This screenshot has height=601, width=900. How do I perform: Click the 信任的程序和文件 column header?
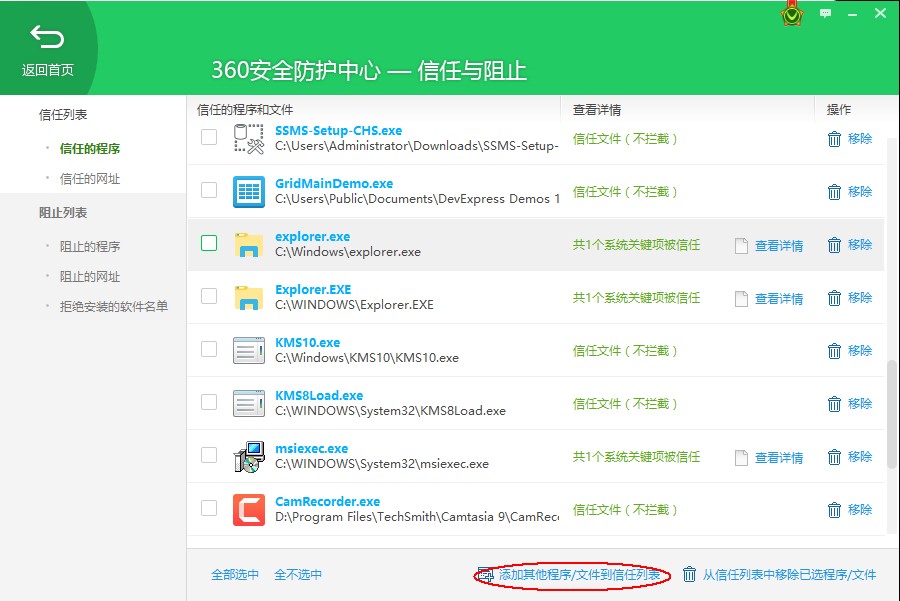point(245,110)
